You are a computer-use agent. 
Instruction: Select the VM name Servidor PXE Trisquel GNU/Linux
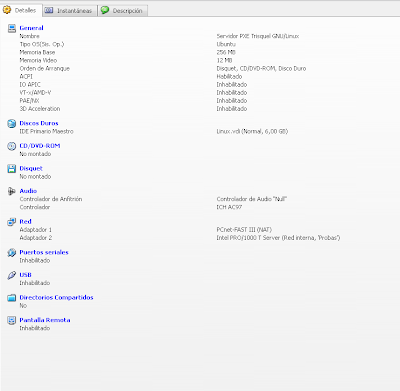point(258,36)
